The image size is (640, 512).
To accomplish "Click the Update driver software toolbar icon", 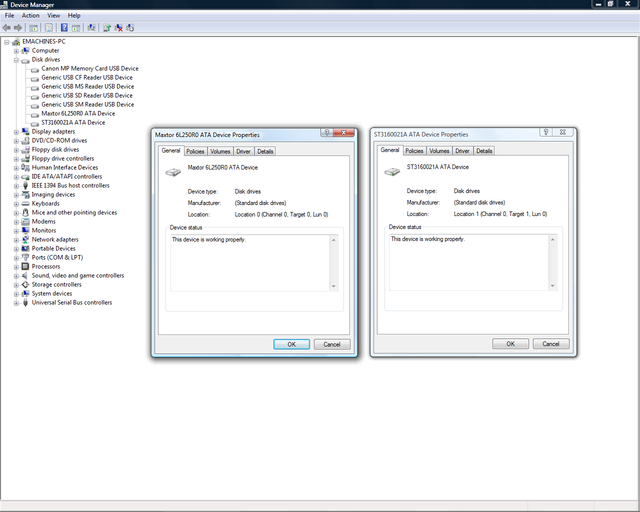I will pyautogui.click(x=107, y=28).
